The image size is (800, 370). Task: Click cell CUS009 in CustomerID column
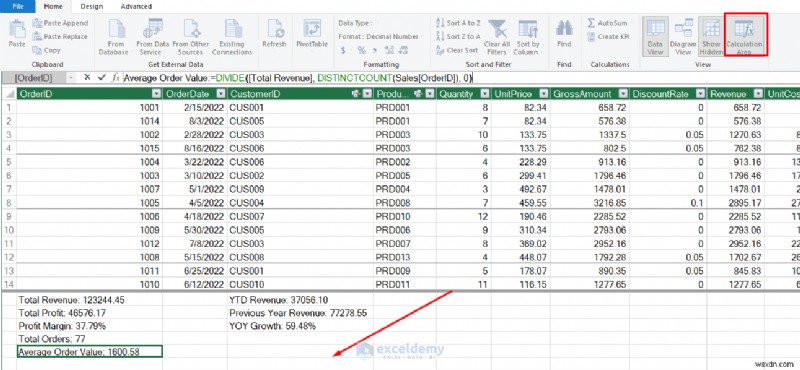point(300,189)
